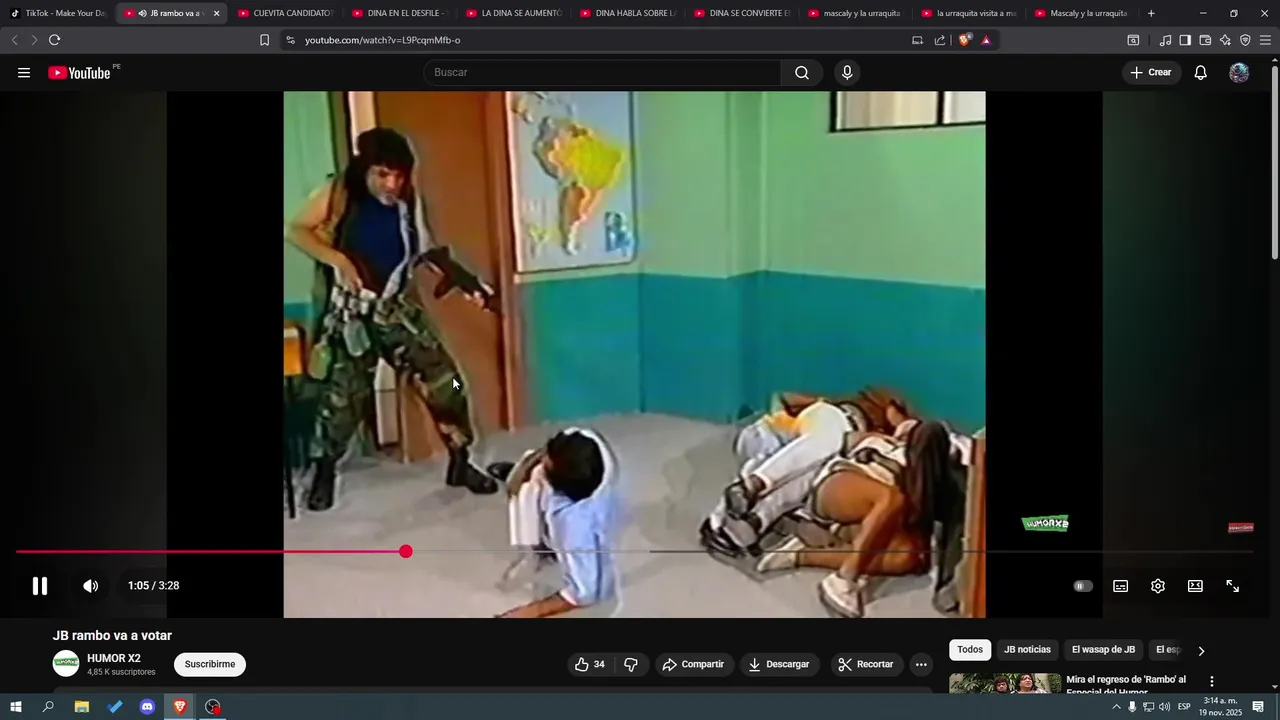The height and width of the screenshot is (720, 1280).
Task: Open options for Rambo recommended video
Action: click(x=1212, y=681)
